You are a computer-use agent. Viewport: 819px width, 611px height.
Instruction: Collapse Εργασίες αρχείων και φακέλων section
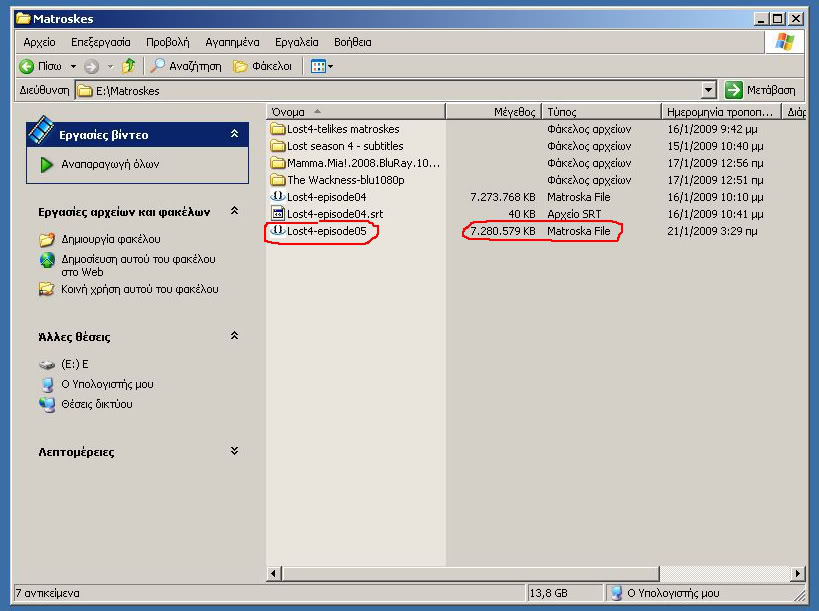[x=235, y=211]
